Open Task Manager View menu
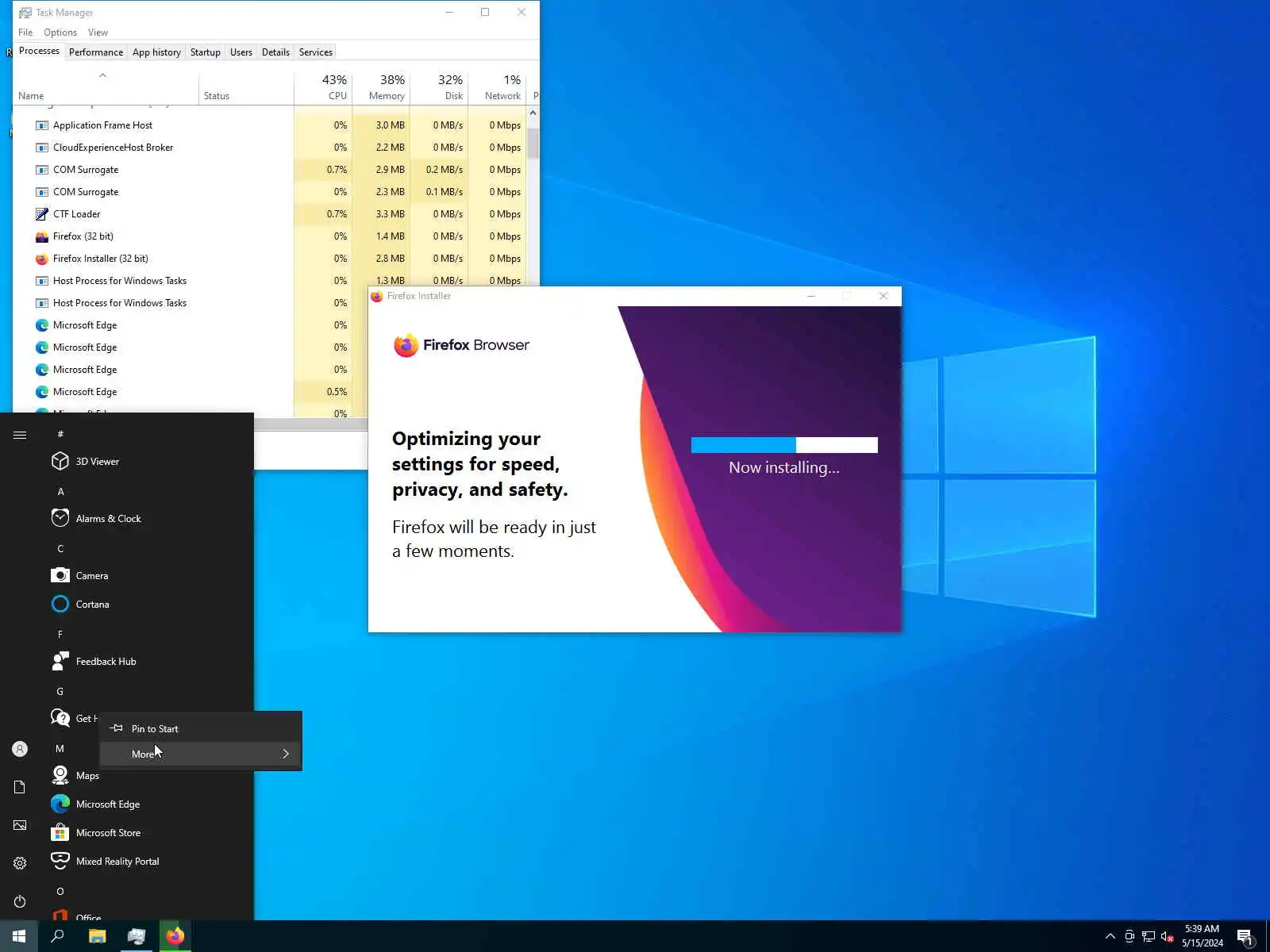 (98, 33)
